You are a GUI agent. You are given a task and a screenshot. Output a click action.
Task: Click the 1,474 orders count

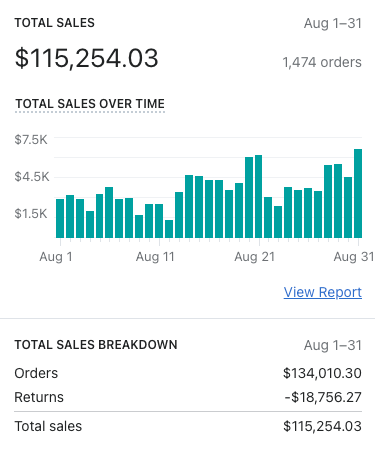coord(322,62)
